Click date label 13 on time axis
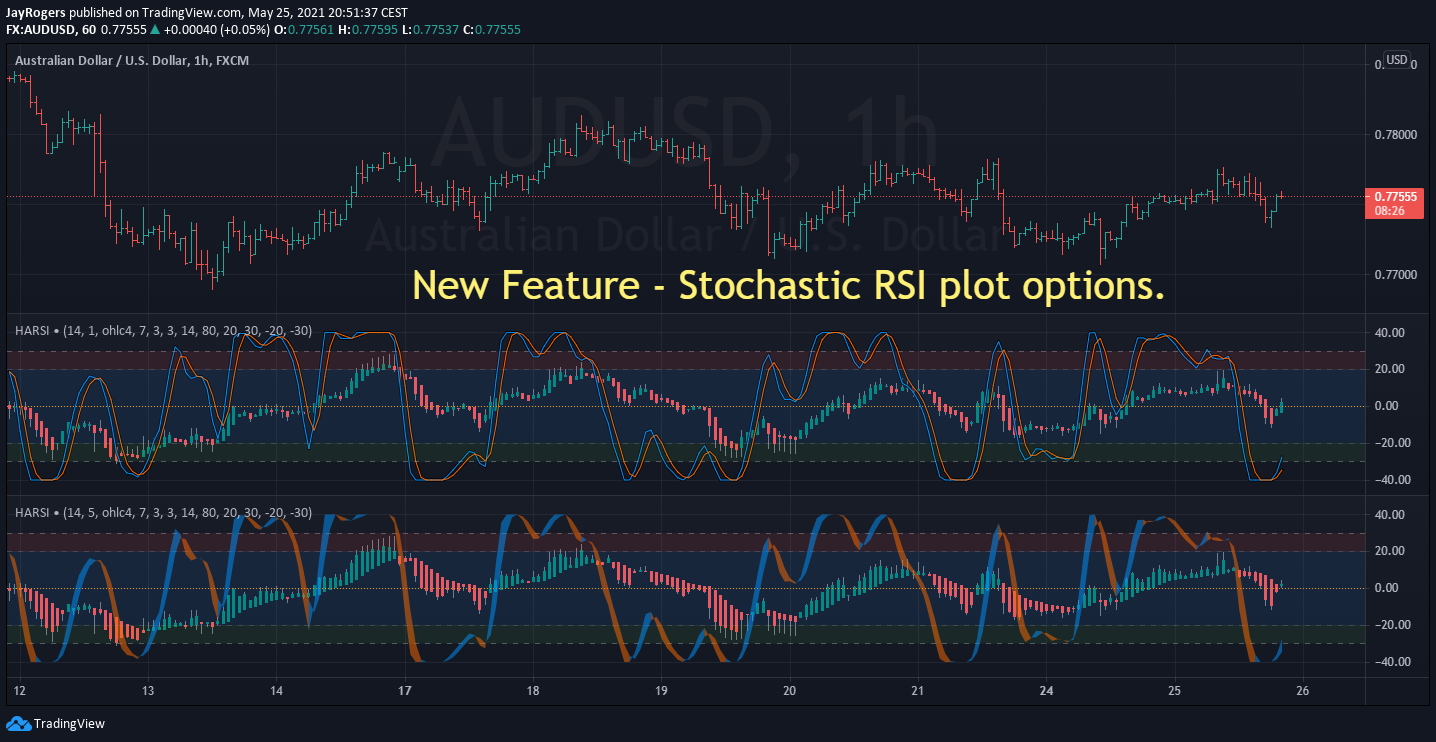 pyautogui.click(x=148, y=691)
